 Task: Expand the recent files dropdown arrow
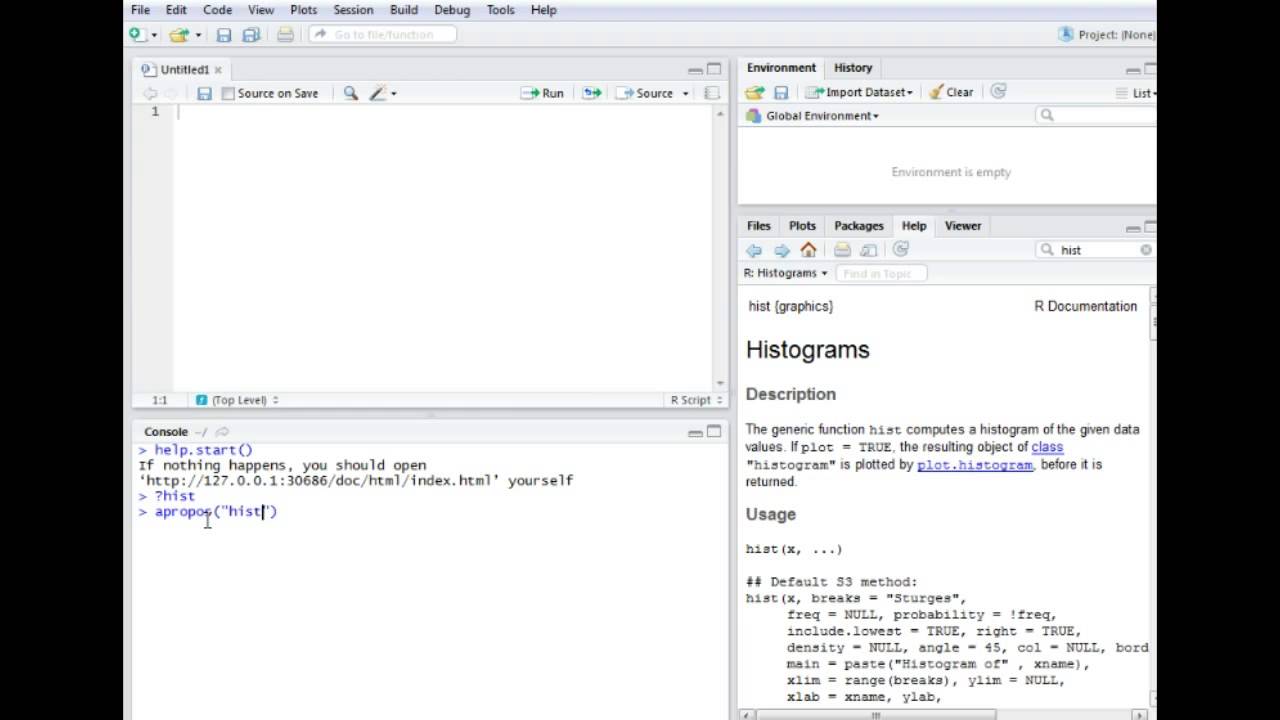pyautogui.click(x=198, y=35)
